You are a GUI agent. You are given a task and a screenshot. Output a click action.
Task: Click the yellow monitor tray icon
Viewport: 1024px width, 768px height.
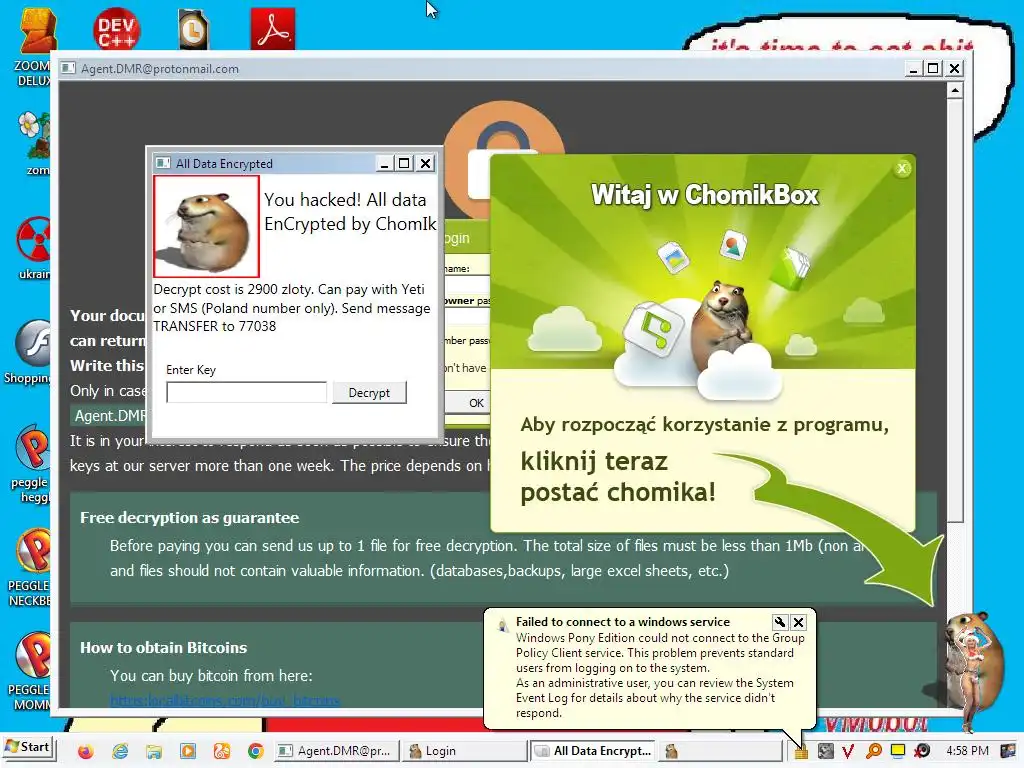click(898, 751)
